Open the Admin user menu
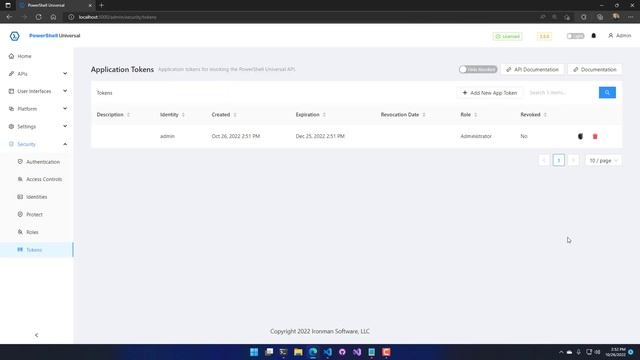Image resolution: width=640 pixels, height=360 pixels. [x=620, y=36]
